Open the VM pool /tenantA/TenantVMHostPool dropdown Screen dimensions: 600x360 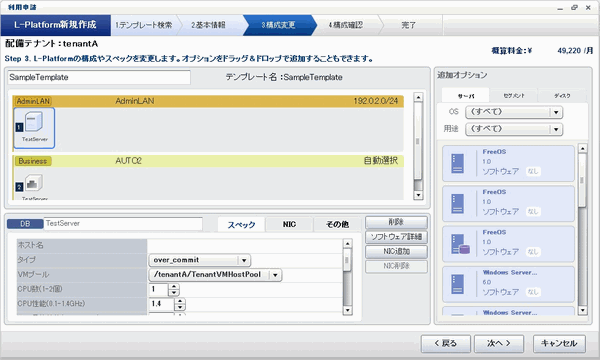(x=275, y=275)
